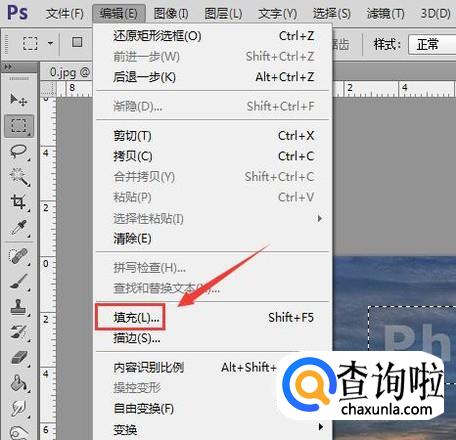Select the Rectangular Marquee tool
The width and height of the screenshot is (456, 440).
pyautogui.click(x=19, y=126)
